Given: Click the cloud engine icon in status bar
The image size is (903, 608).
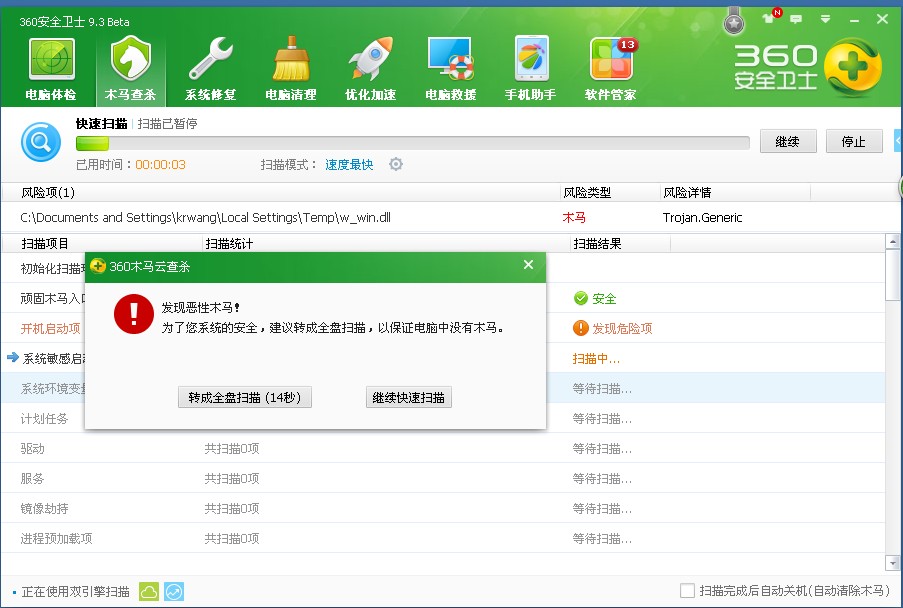Looking at the screenshot, I should coord(149,591).
